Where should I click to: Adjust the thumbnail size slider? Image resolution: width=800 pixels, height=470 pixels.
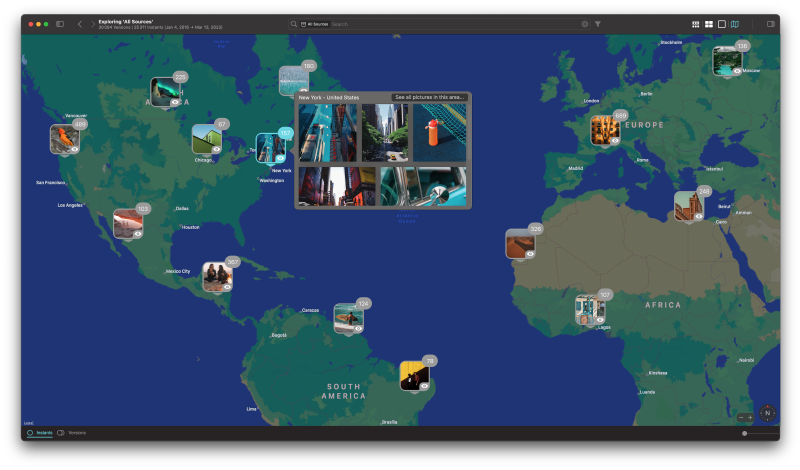point(744,433)
